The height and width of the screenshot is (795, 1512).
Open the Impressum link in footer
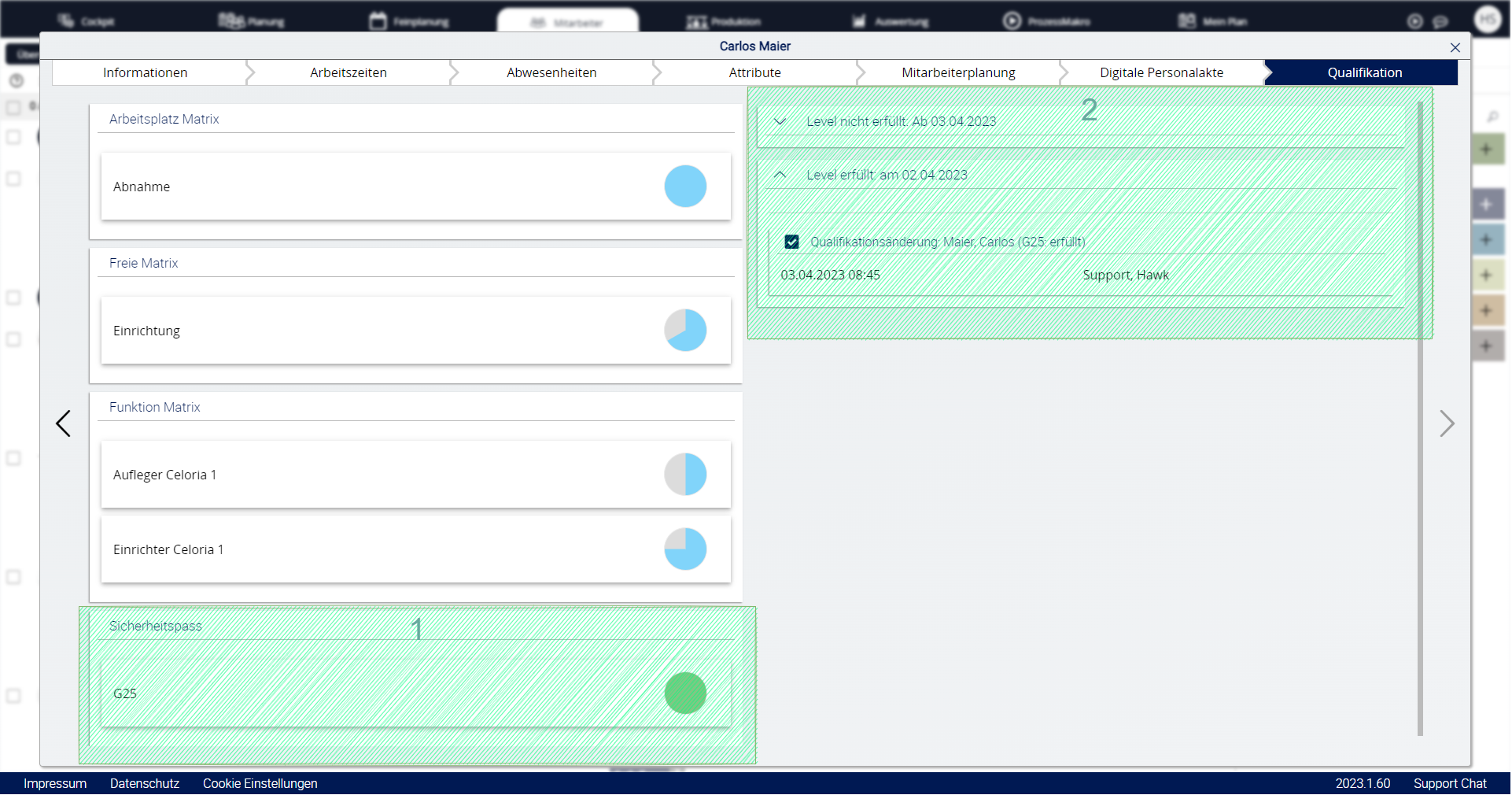[x=55, y=784]
